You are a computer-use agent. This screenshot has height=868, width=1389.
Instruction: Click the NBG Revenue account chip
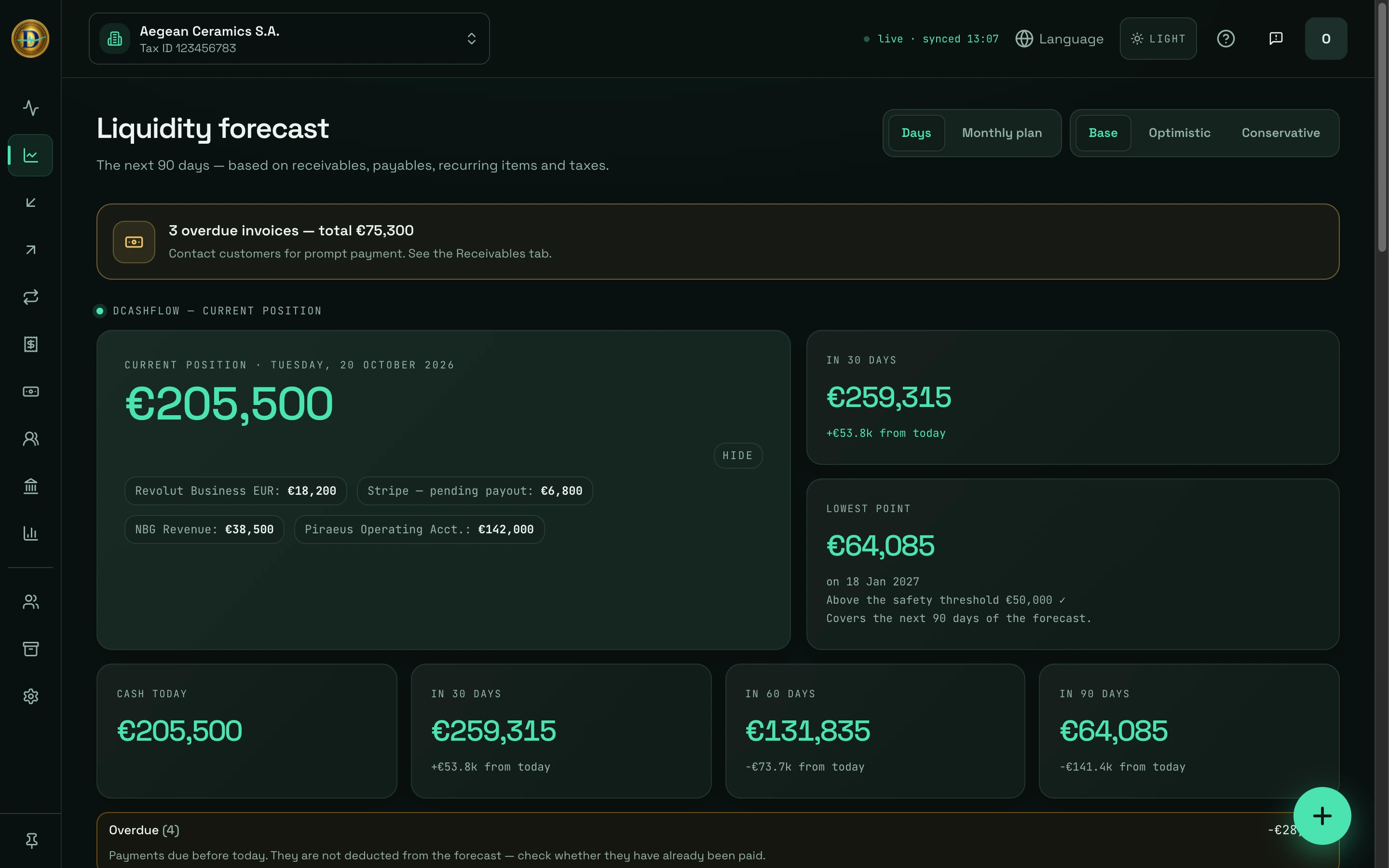204,529
